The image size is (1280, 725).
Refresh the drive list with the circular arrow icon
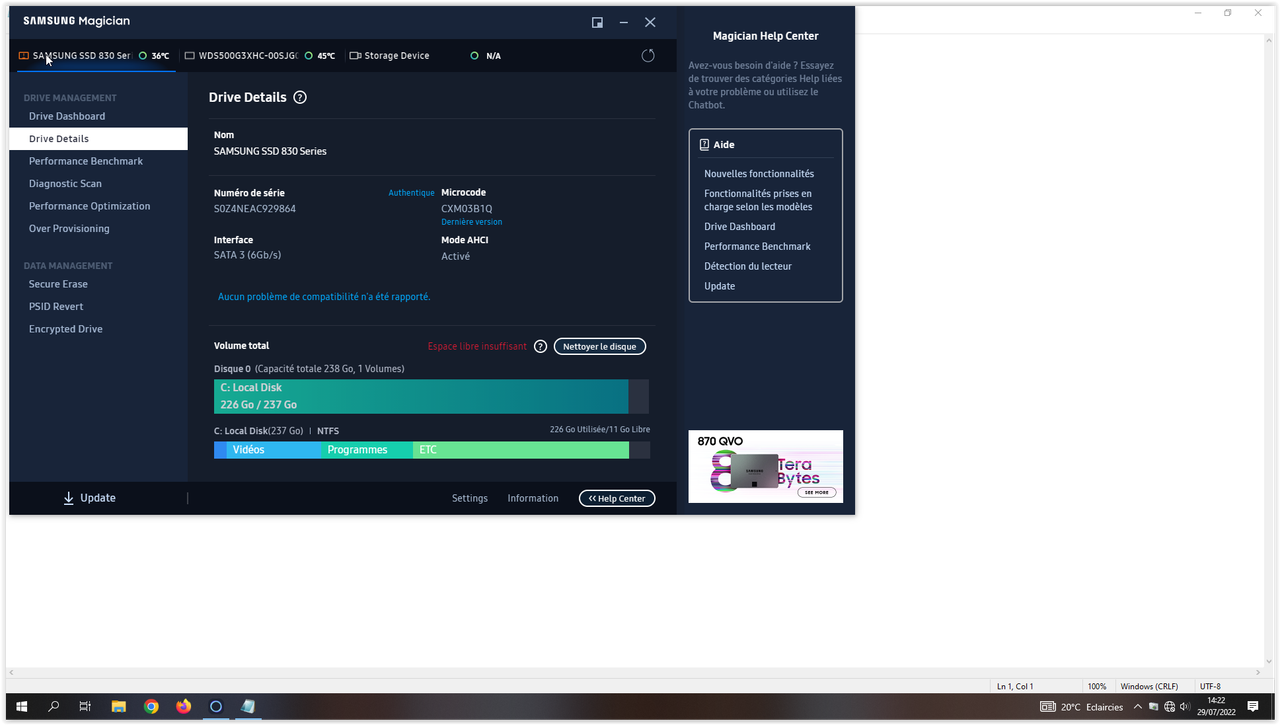tap(648, 56)
